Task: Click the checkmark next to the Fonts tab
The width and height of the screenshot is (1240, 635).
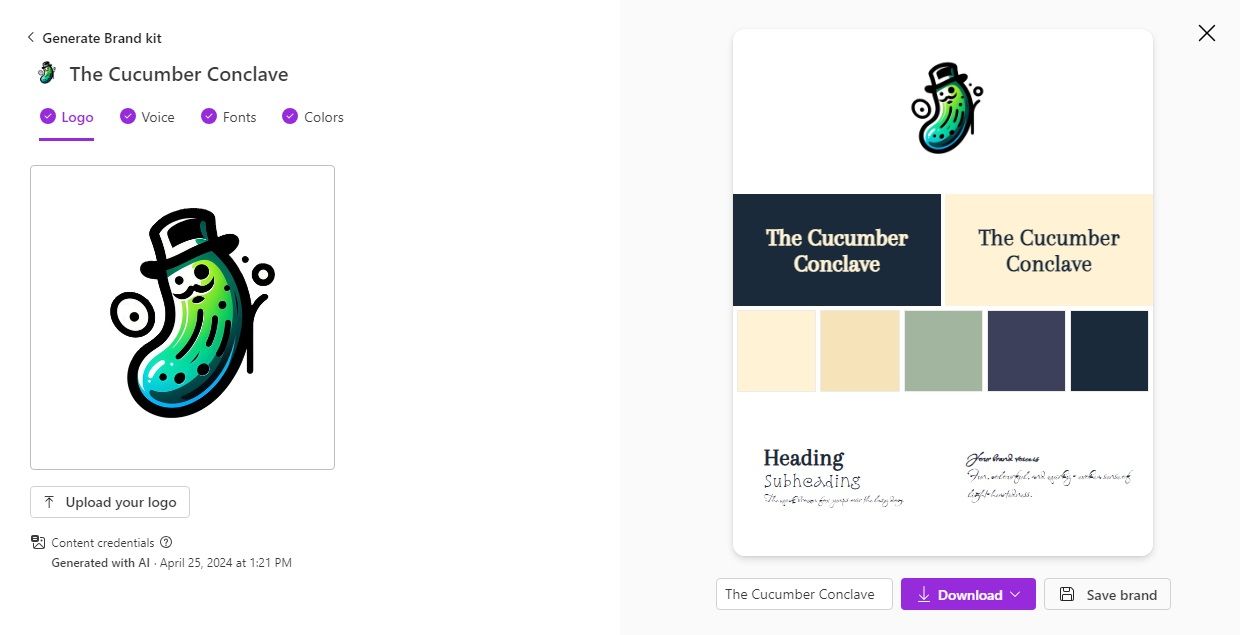Action: 209,116
